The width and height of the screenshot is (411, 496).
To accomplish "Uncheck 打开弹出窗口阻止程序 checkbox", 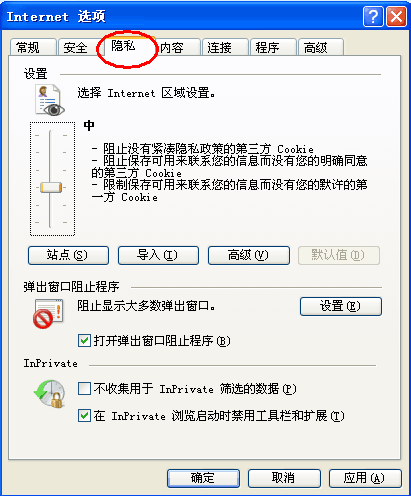I will [84, 341].
